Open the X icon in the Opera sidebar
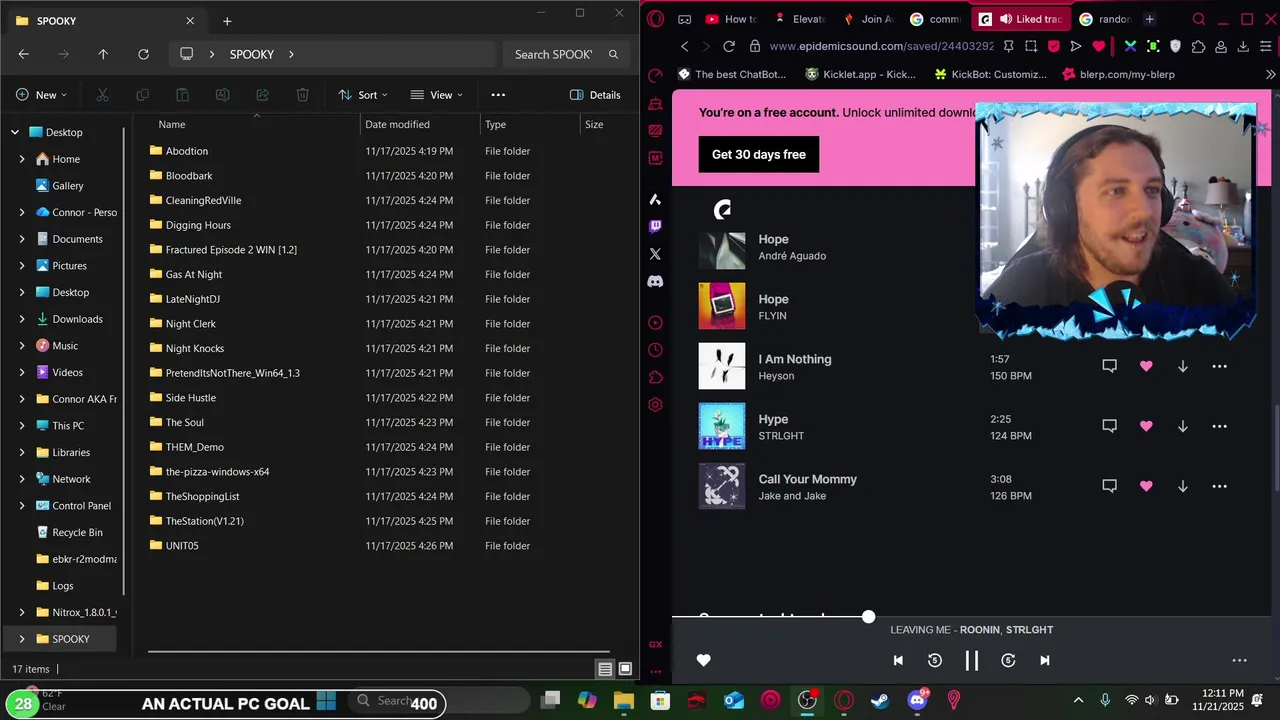The image size is (1280, 720). click(x=655, y=254)
